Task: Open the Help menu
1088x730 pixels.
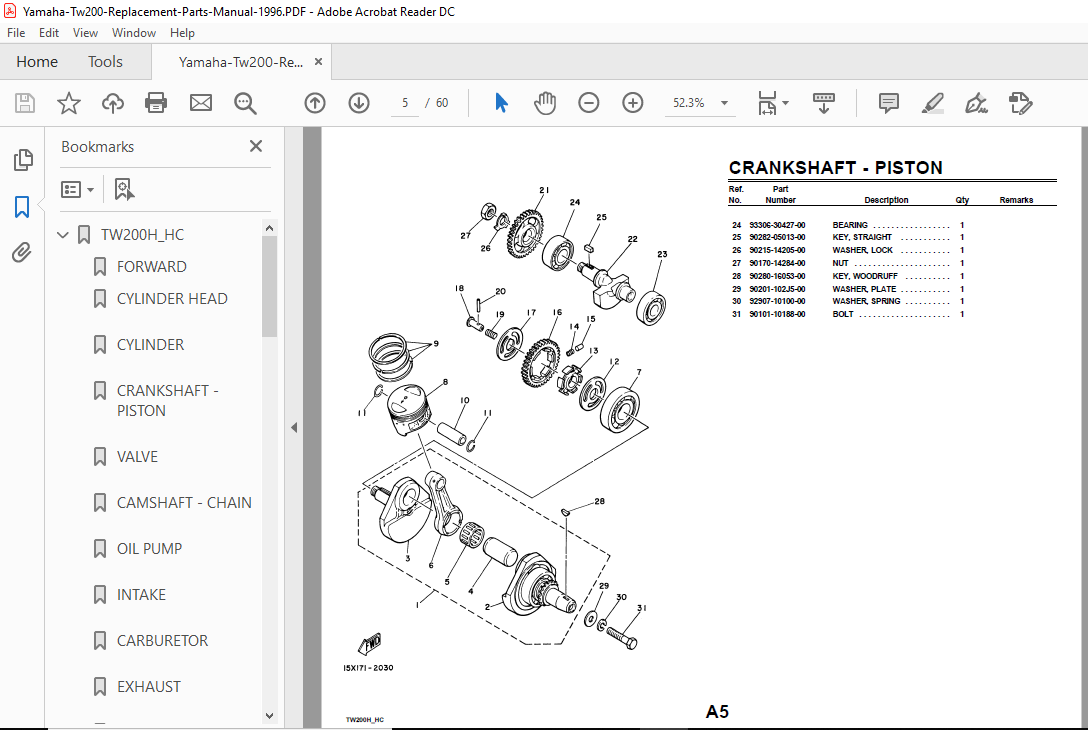Action: click(x=182, y=33)
